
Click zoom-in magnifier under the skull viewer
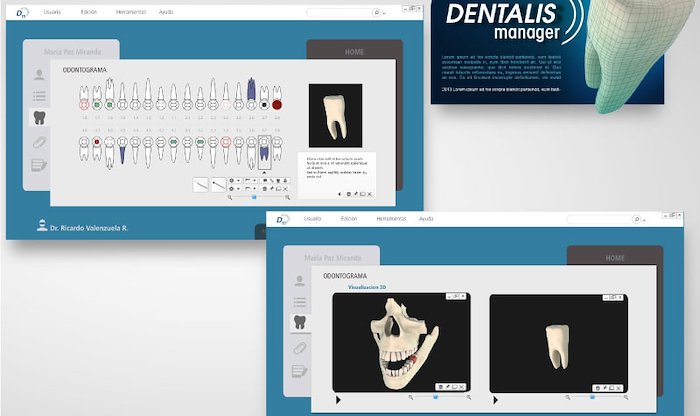coord(469,397)
